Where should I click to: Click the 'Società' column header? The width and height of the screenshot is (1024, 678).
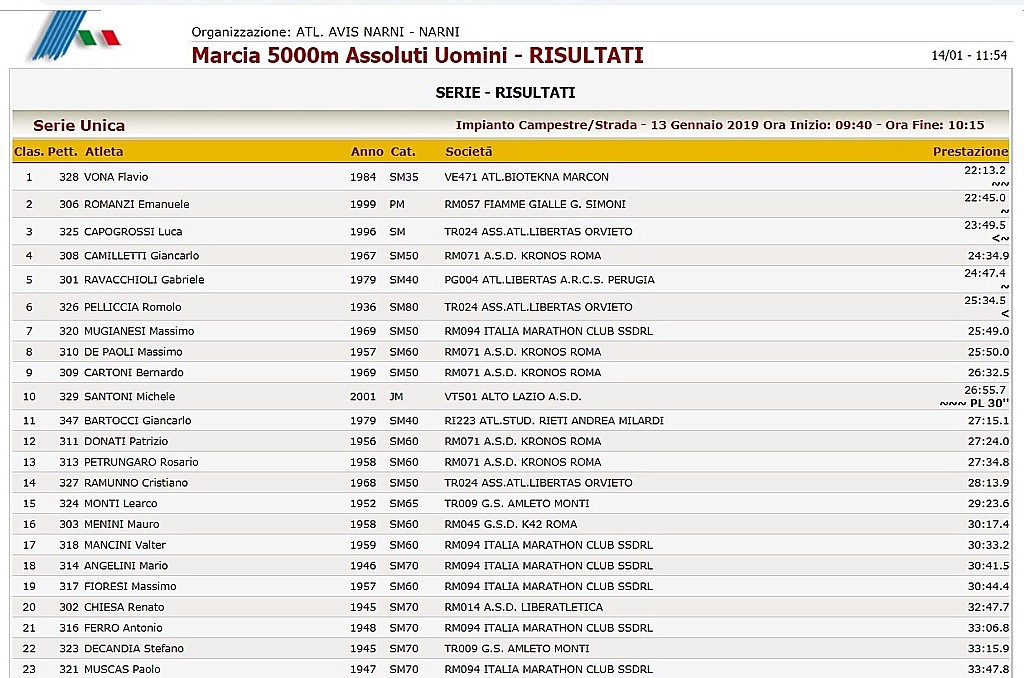point(469,152)
